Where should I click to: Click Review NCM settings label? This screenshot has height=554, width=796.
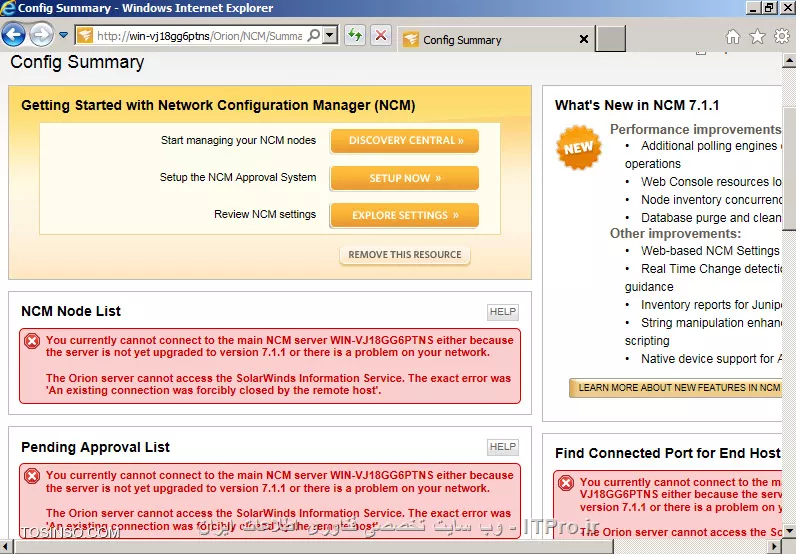[265, 215]
